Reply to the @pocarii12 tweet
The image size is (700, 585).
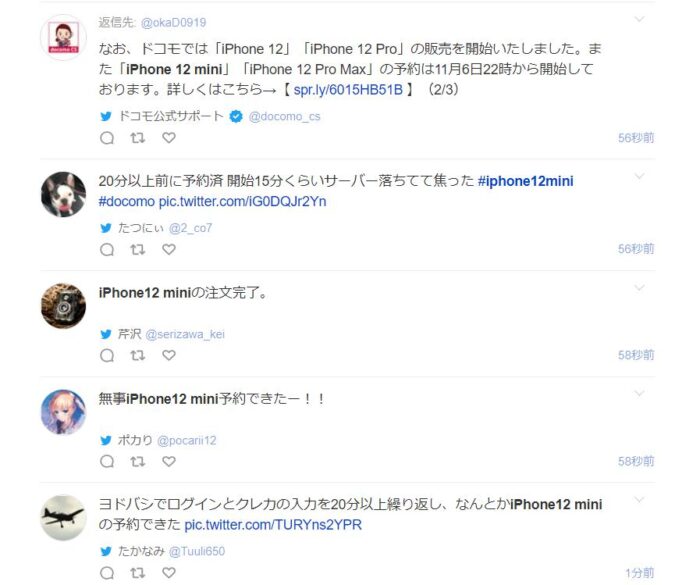(107, 461)
